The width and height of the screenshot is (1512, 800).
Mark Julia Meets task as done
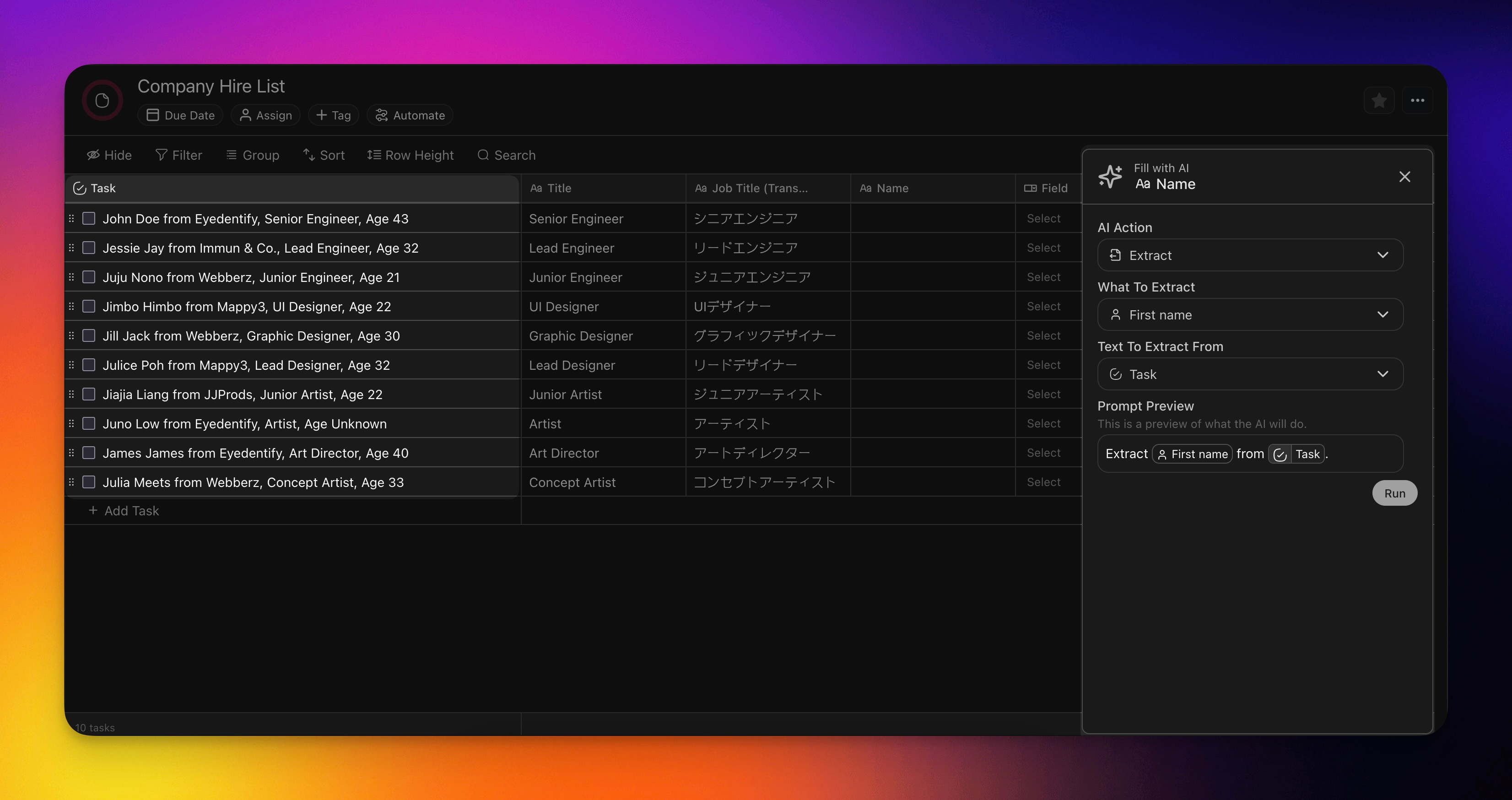pyautogui.click(x=89, y=482)
